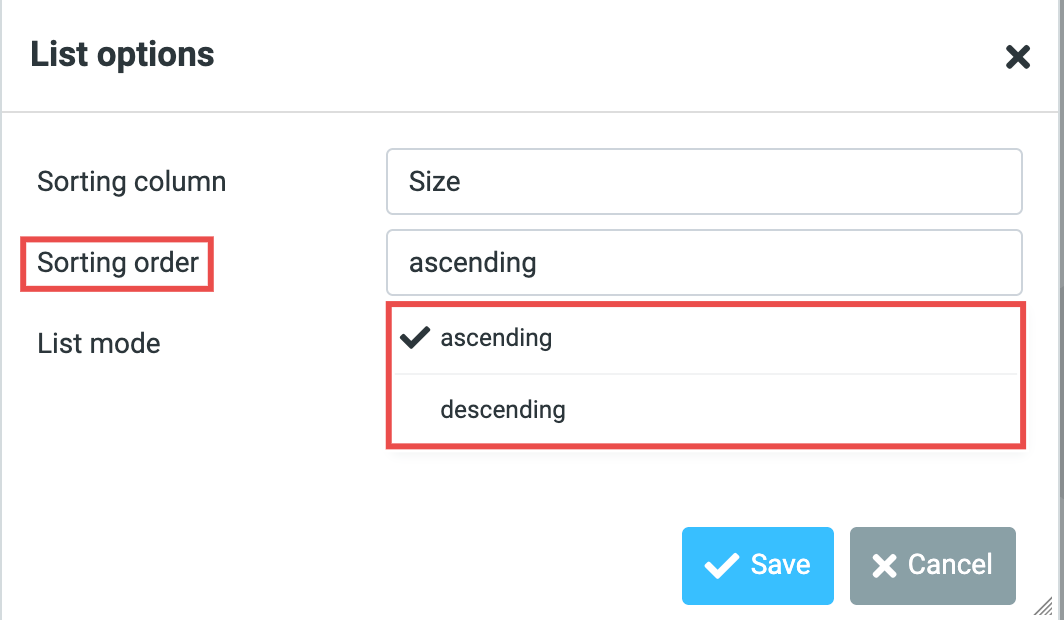Click the Sorting order label

pos(118,263)
